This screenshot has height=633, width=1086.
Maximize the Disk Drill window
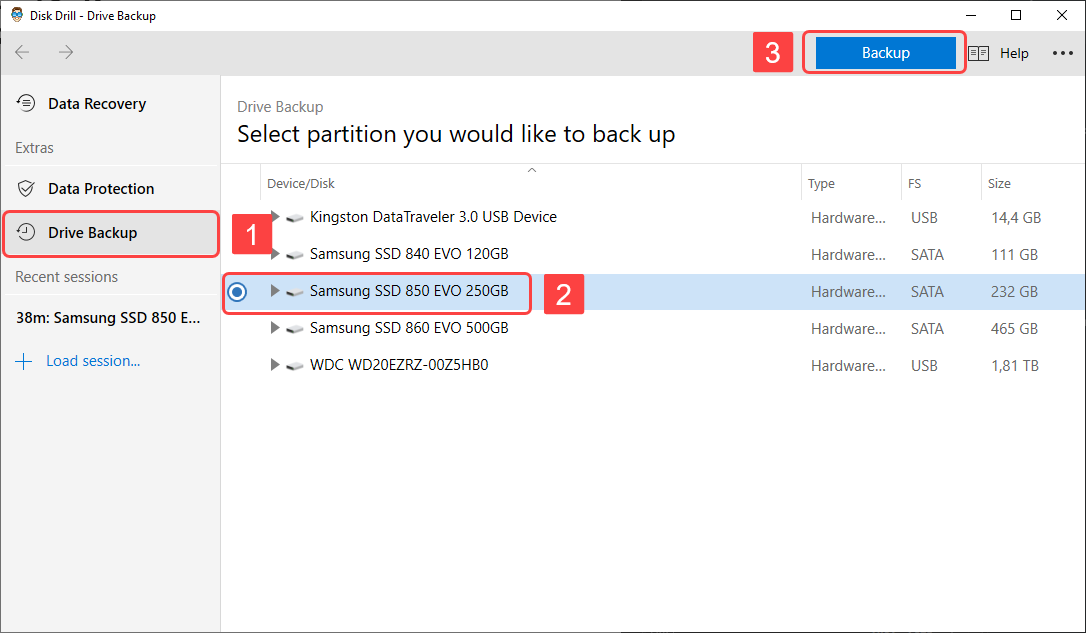tap(1015, 15)
